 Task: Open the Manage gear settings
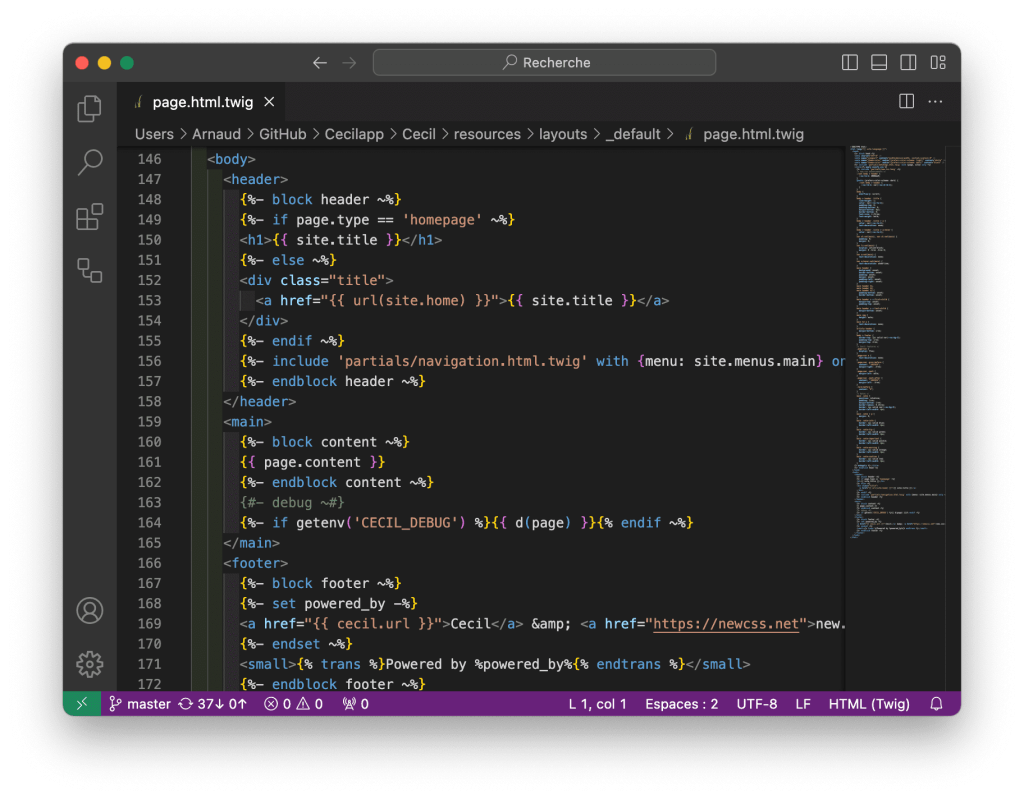pyautogui.click(x=90, y=663)
